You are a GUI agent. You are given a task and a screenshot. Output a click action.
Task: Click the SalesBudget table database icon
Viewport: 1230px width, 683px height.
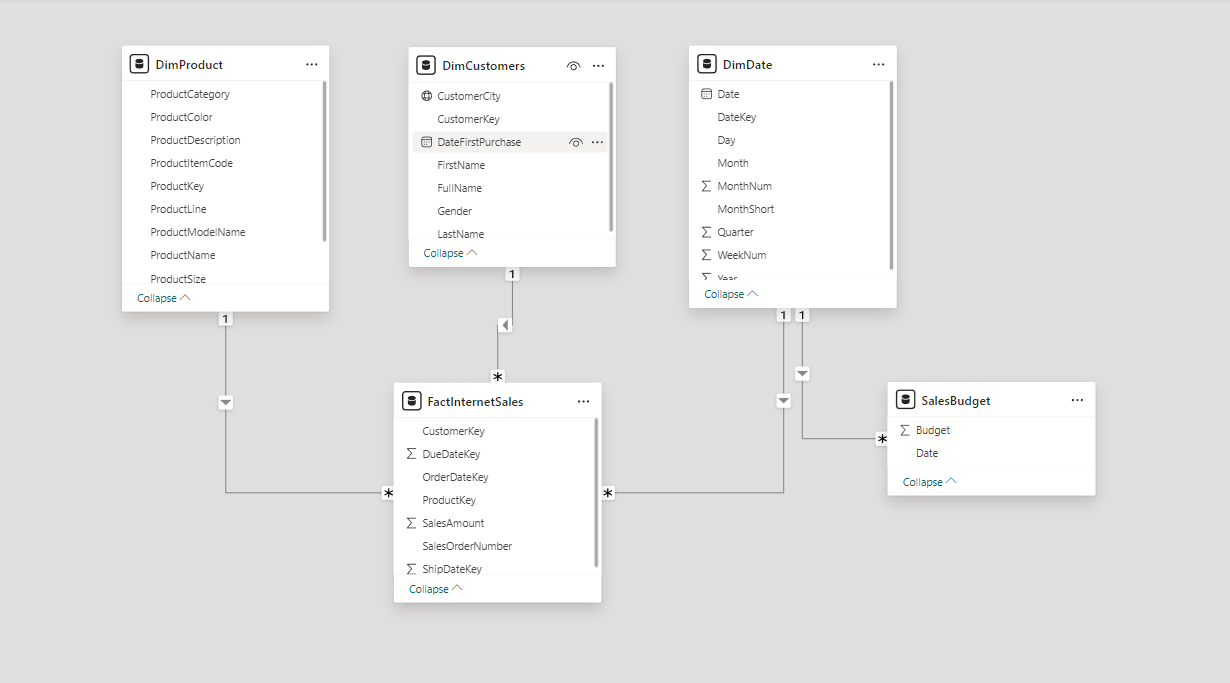[905, 400]
